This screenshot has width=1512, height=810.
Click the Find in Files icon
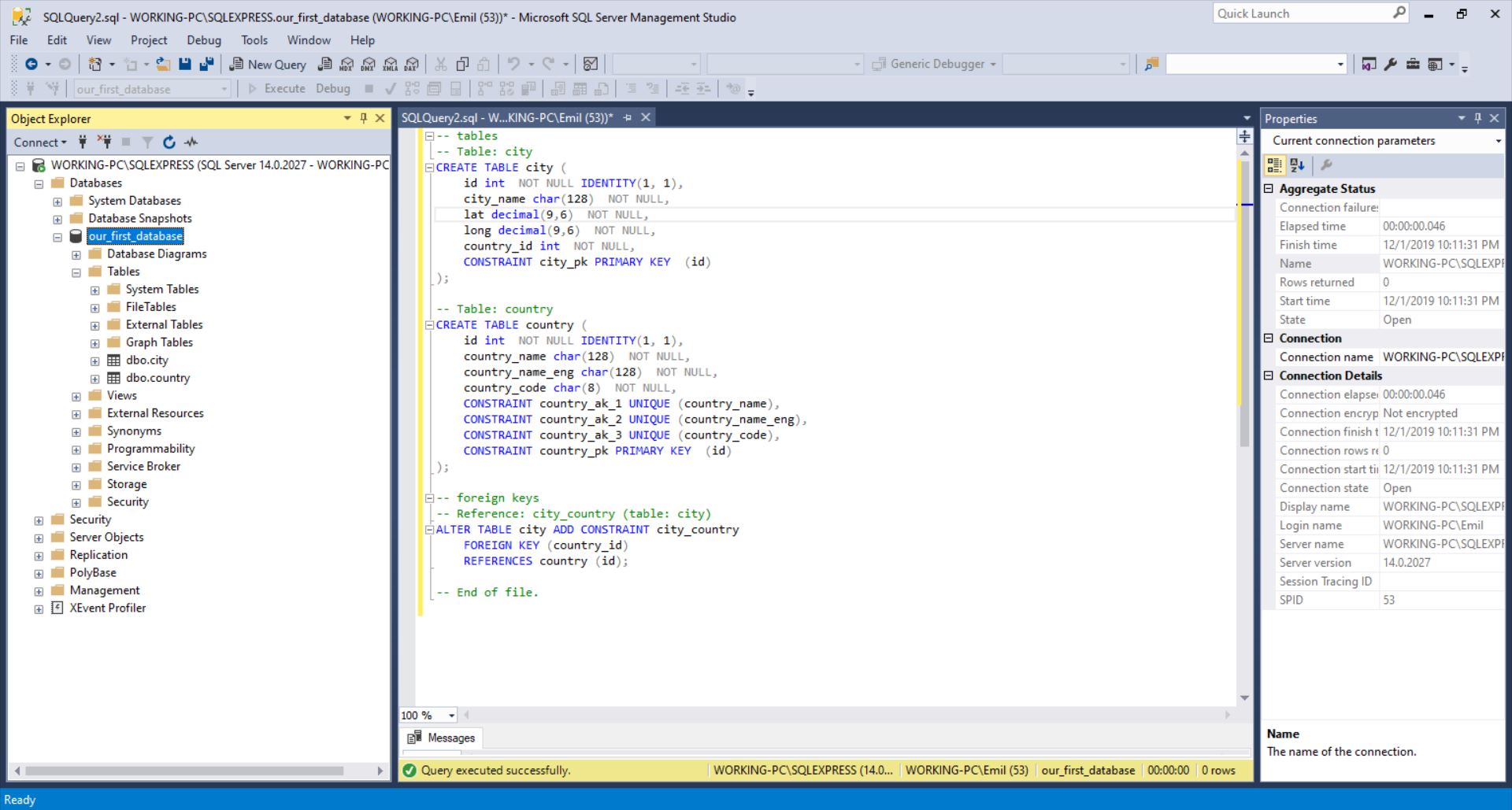point(1151,65)
